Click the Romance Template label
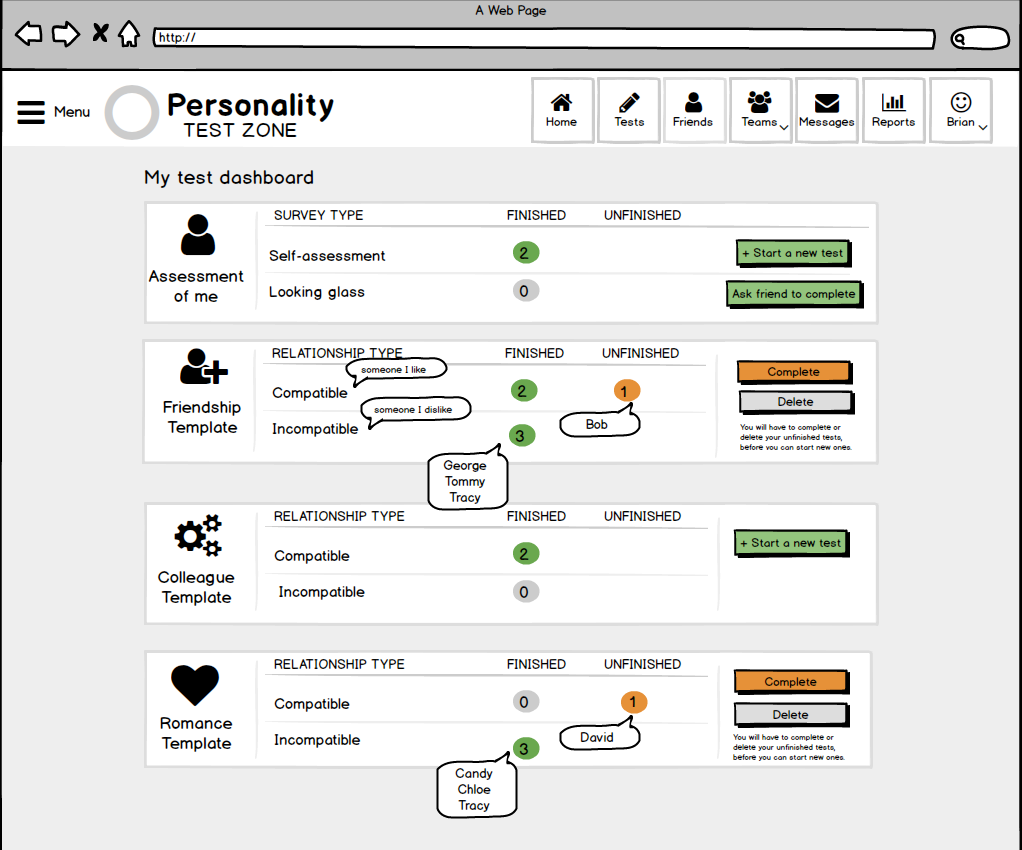The height and width of the screenshot is (850, 1022). point(196,733)
